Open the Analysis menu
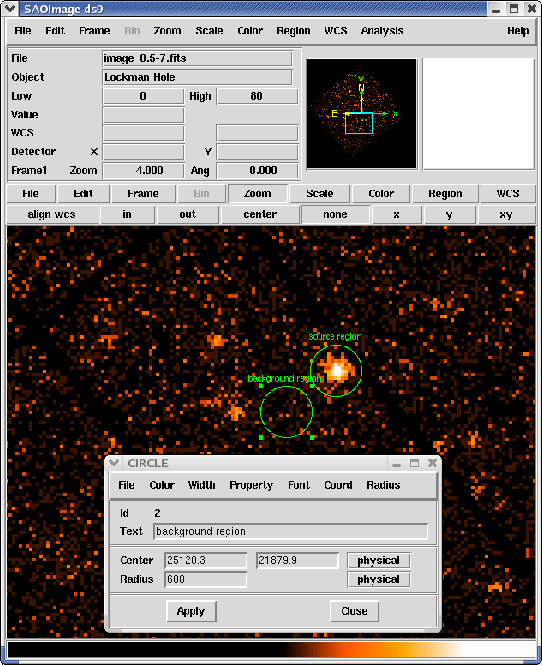The width and height of the screenshot is (542, 665). 382,31
